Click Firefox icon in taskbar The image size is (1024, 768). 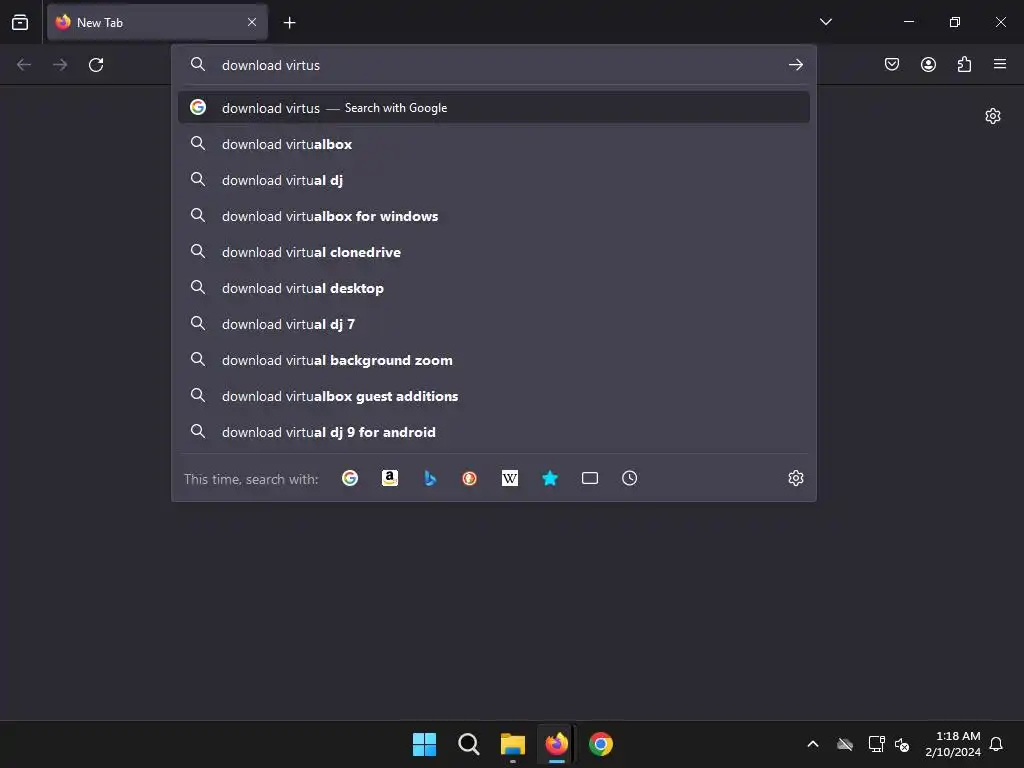click(556, 744)
